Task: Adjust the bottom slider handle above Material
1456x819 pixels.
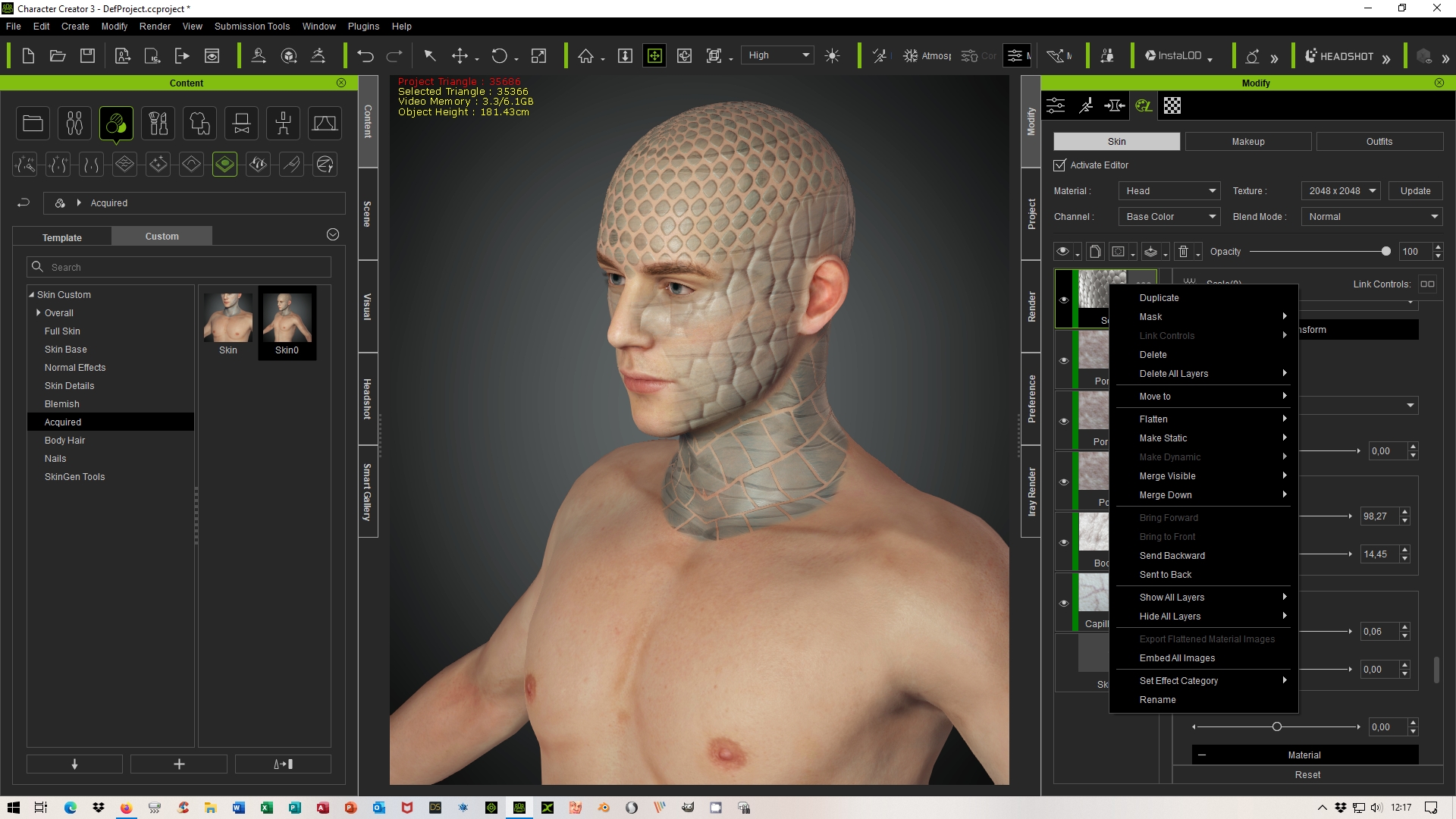Action: pos(1277,727)
